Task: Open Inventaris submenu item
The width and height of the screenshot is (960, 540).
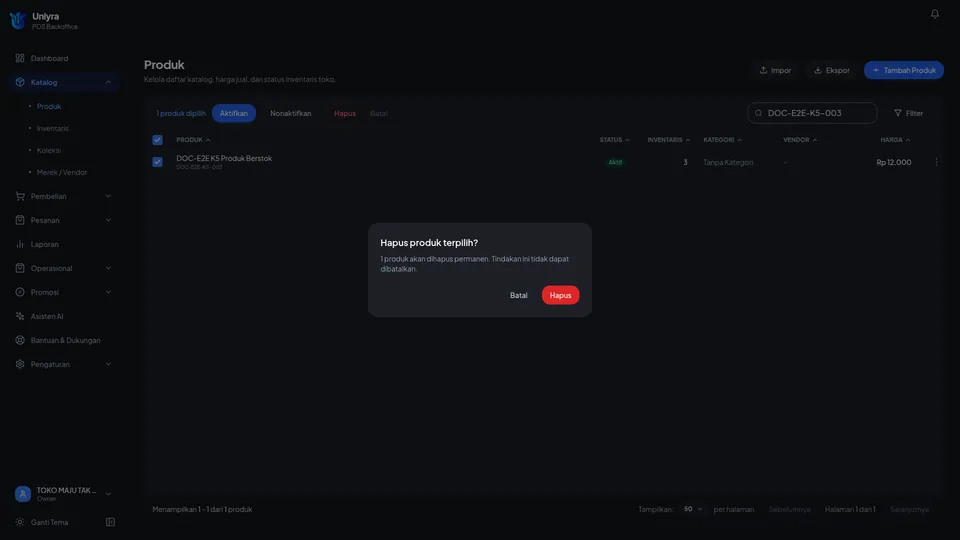Action: point(53,129)
